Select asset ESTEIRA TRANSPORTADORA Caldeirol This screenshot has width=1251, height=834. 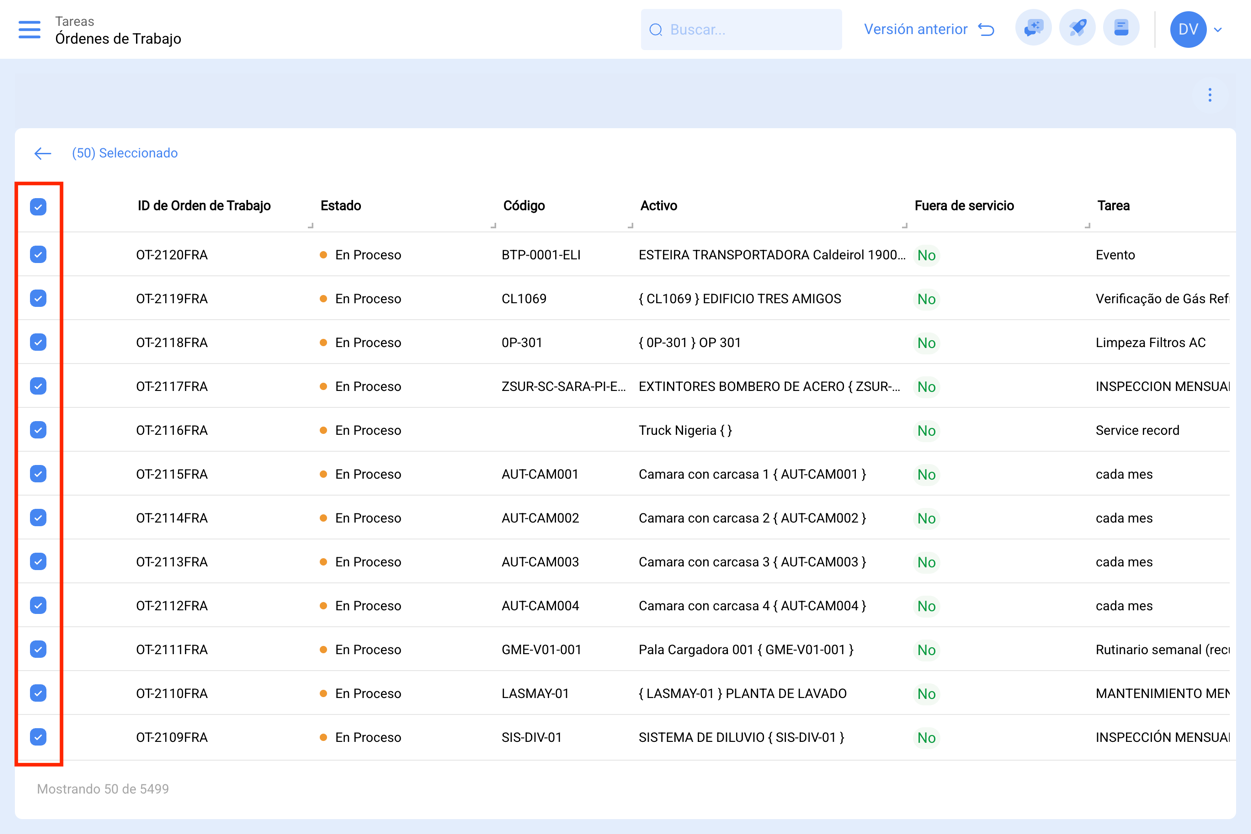(772, 255)
